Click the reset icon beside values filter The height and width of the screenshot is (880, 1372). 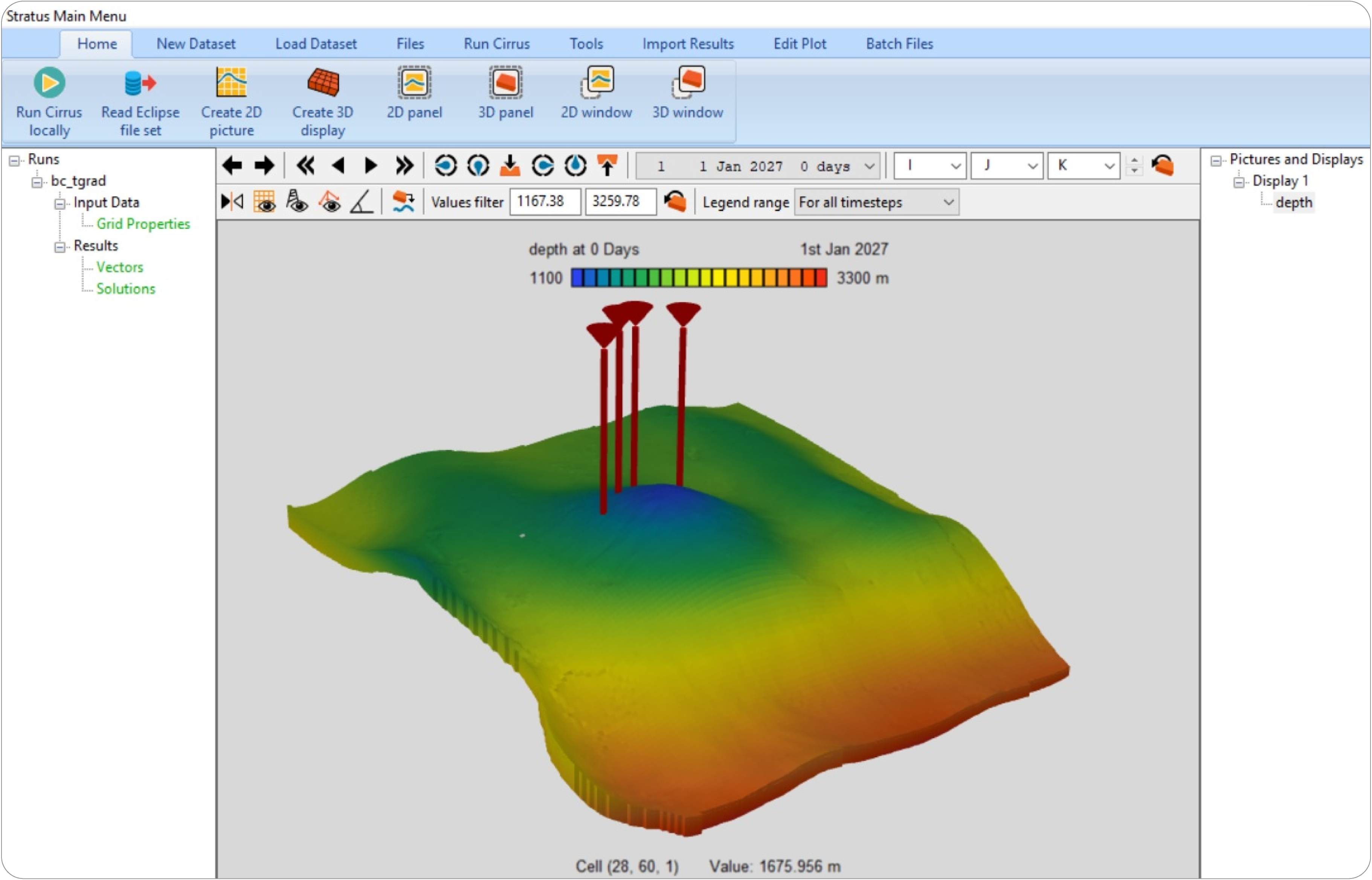pos(675,202)
